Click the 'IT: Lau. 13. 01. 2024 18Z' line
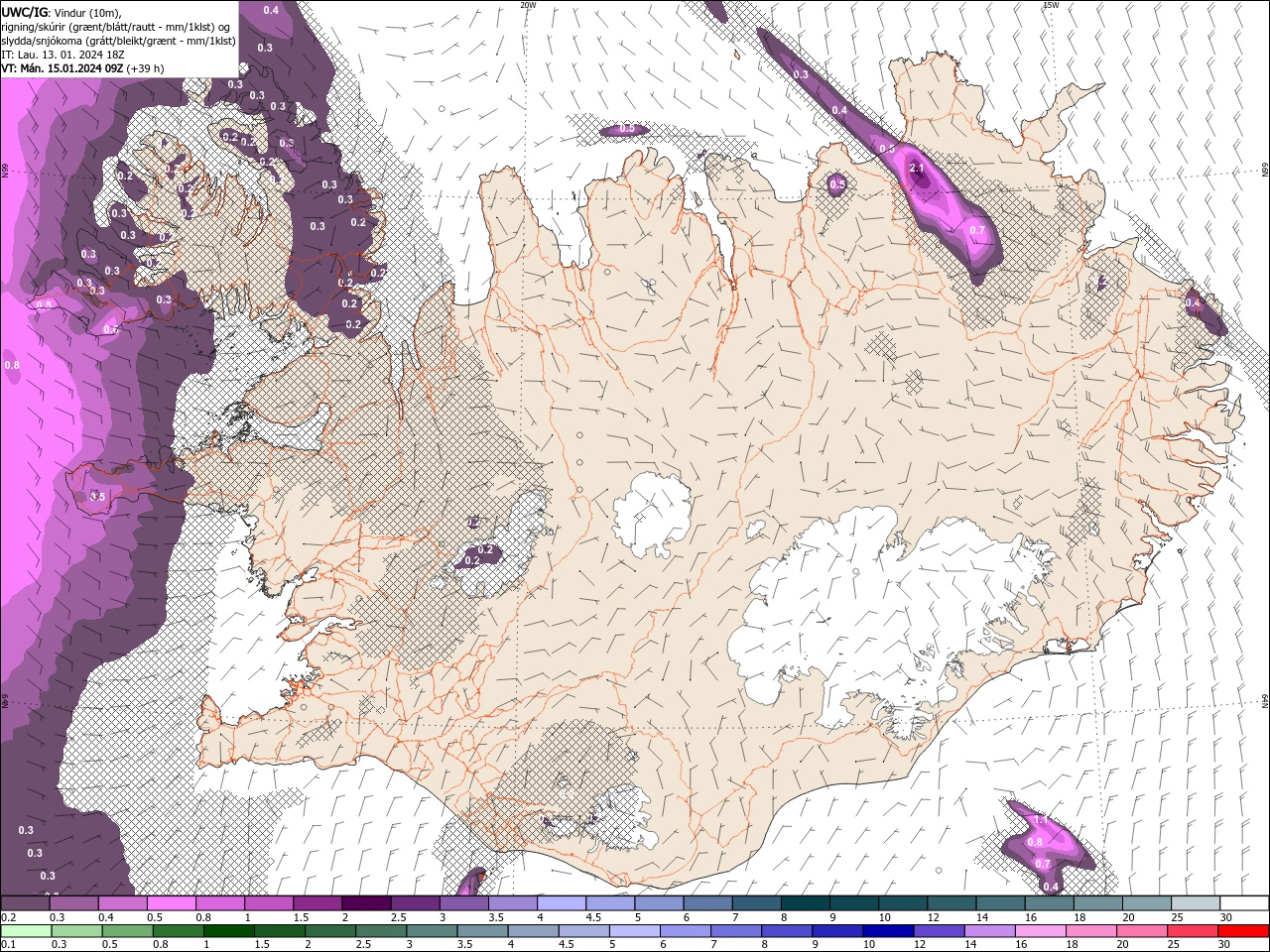Viewport: 1270px width, 952px height. pos(63,55)
